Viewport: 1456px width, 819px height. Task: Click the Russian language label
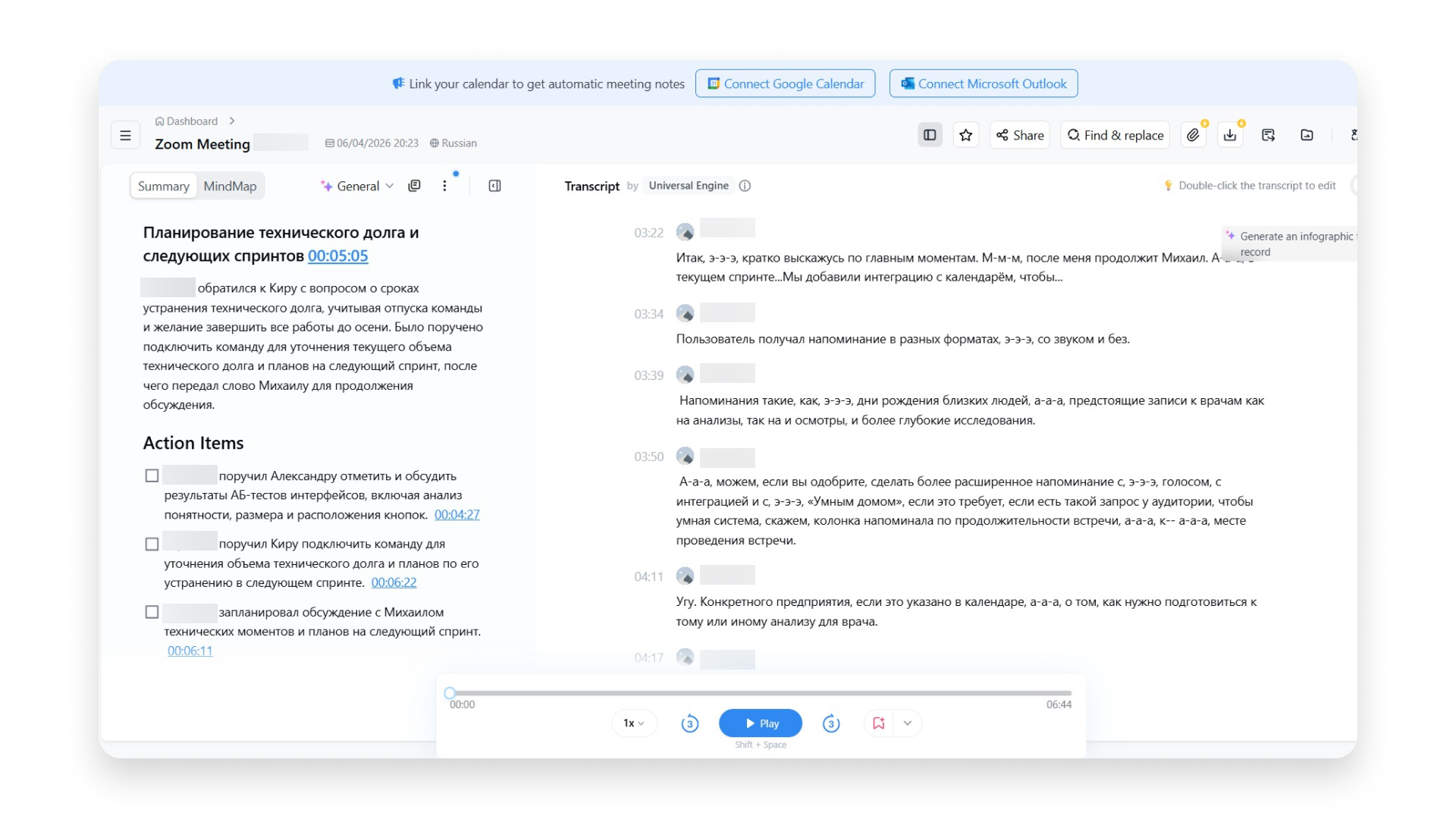coord(453,143)
